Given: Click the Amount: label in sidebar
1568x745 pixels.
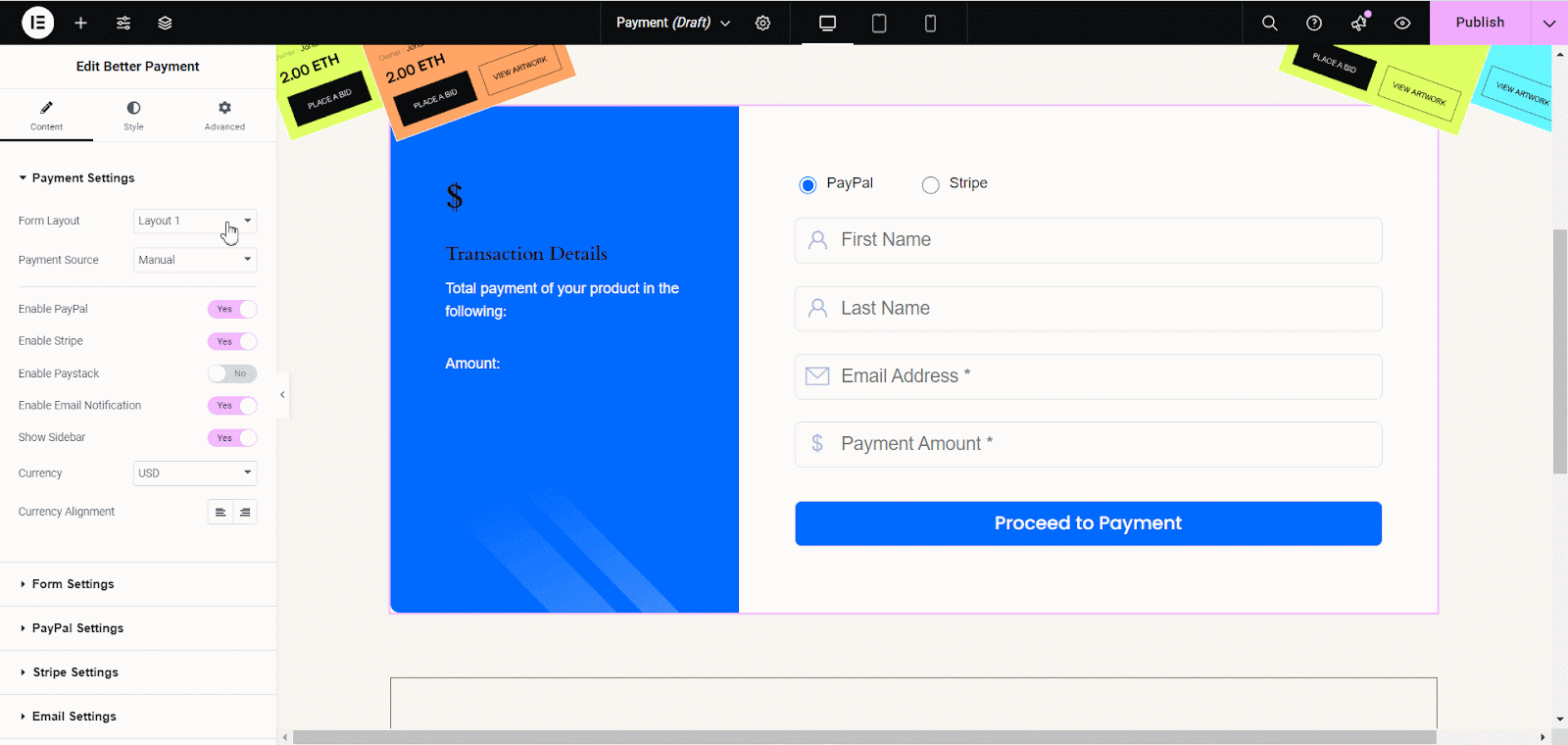Looking at the screenshot, I should (x=472, y=364).
